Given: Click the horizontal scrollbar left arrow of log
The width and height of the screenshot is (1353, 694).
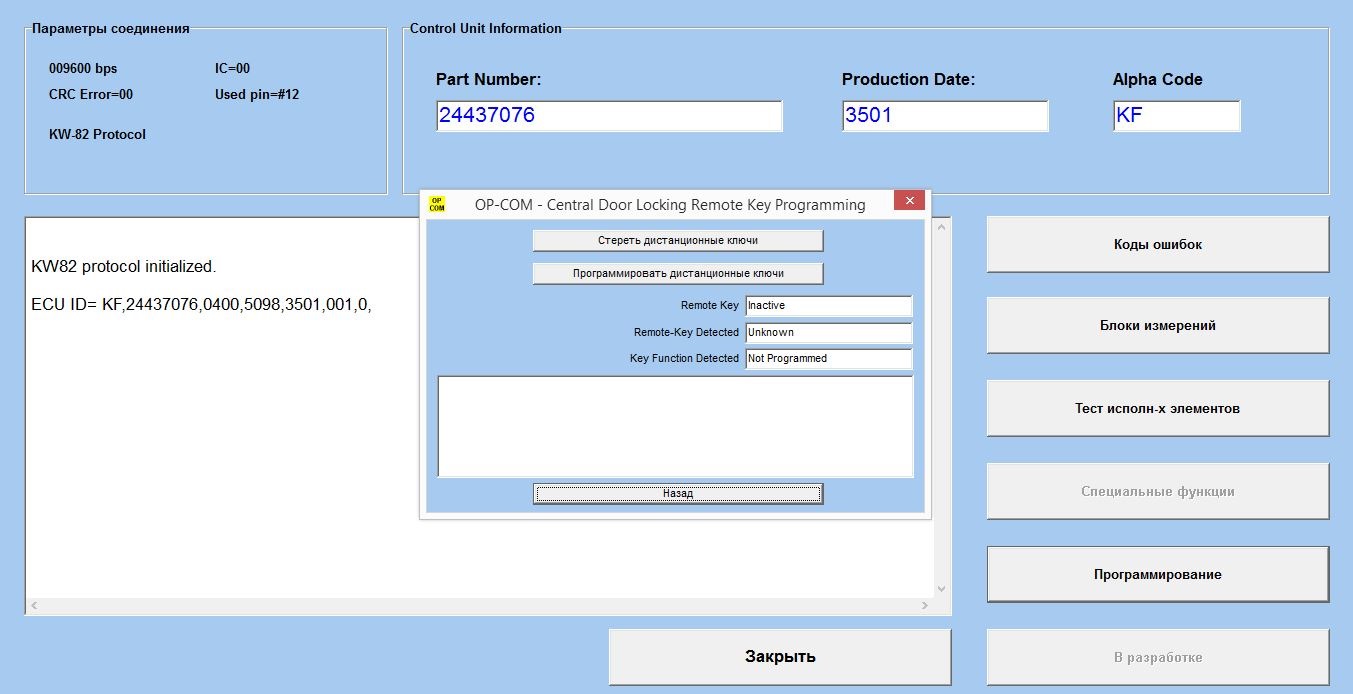Looking at the screenshot, I should (x=33, y=606).
